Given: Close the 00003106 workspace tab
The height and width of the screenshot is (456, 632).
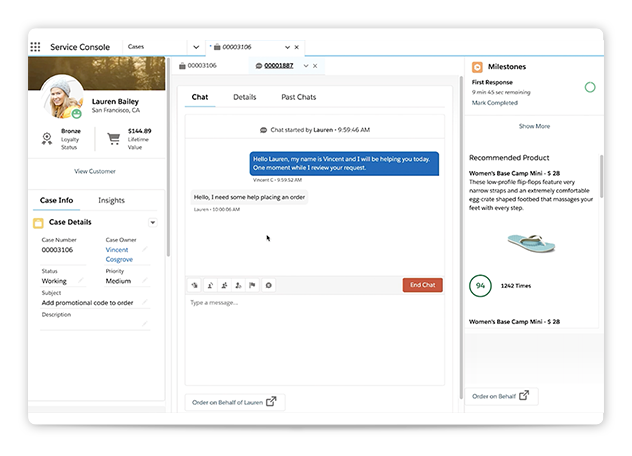Looking at the screenshot, I should click(299, 47).
